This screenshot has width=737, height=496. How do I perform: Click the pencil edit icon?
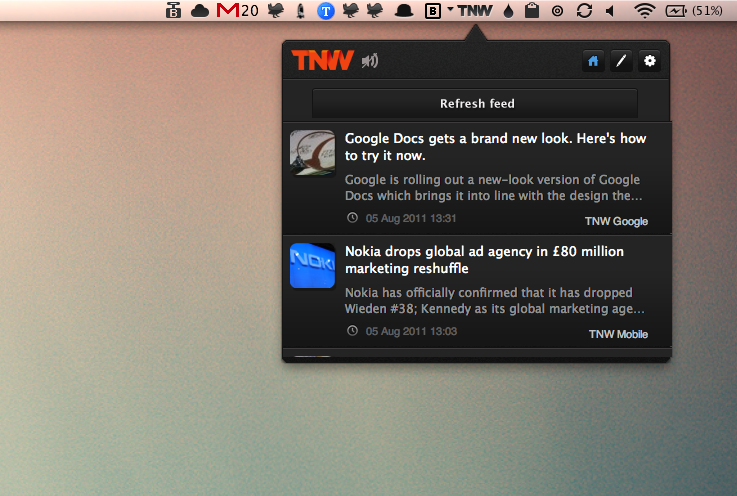621,61
